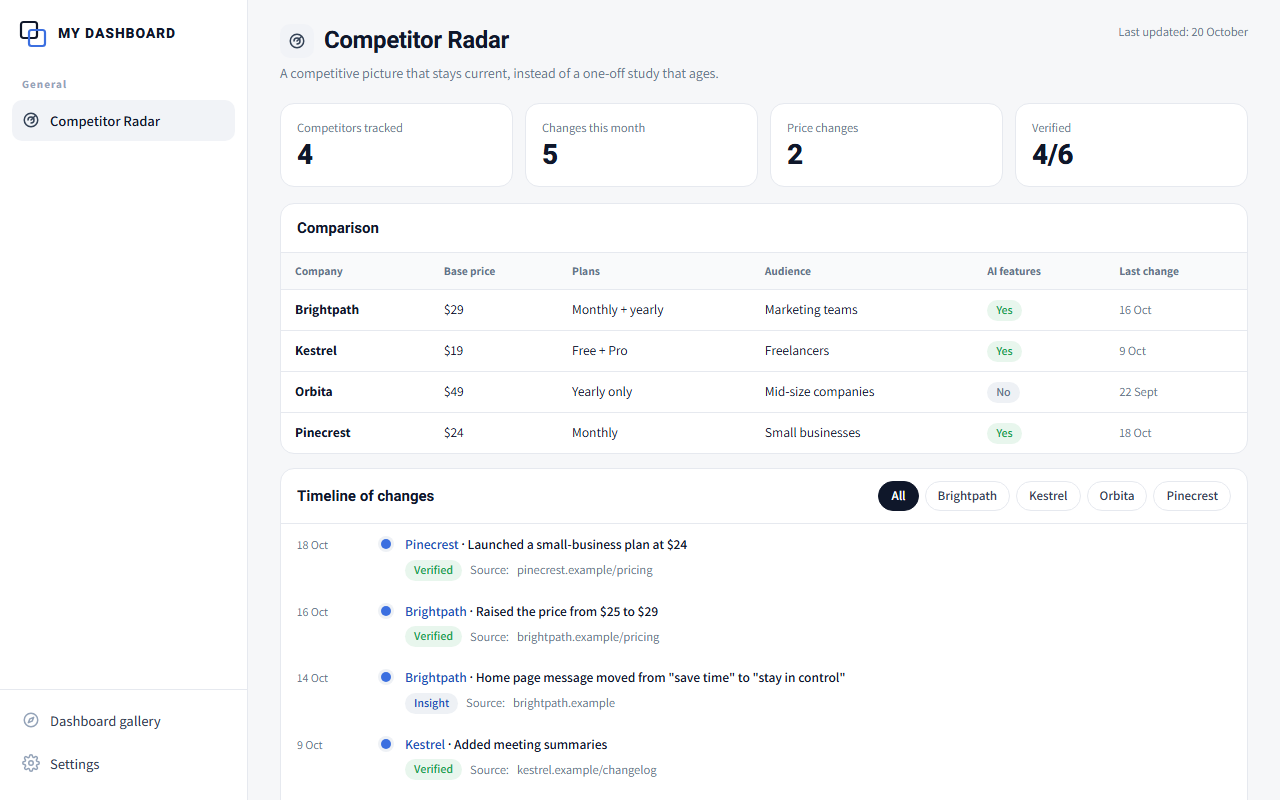Click the radar icon in the sidebar
1280x800 pixels.
click(x=31, y=121)
